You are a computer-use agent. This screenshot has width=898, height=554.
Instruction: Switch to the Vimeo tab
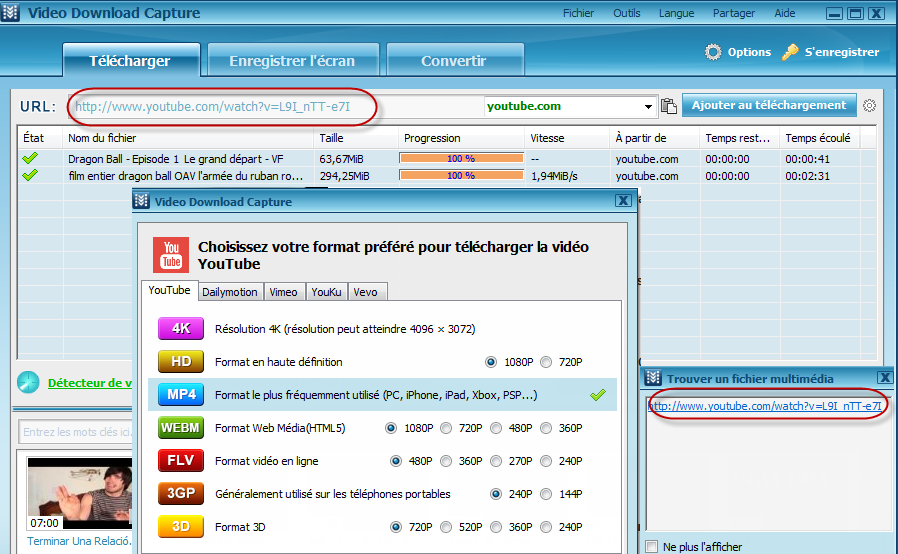[283, 292]
